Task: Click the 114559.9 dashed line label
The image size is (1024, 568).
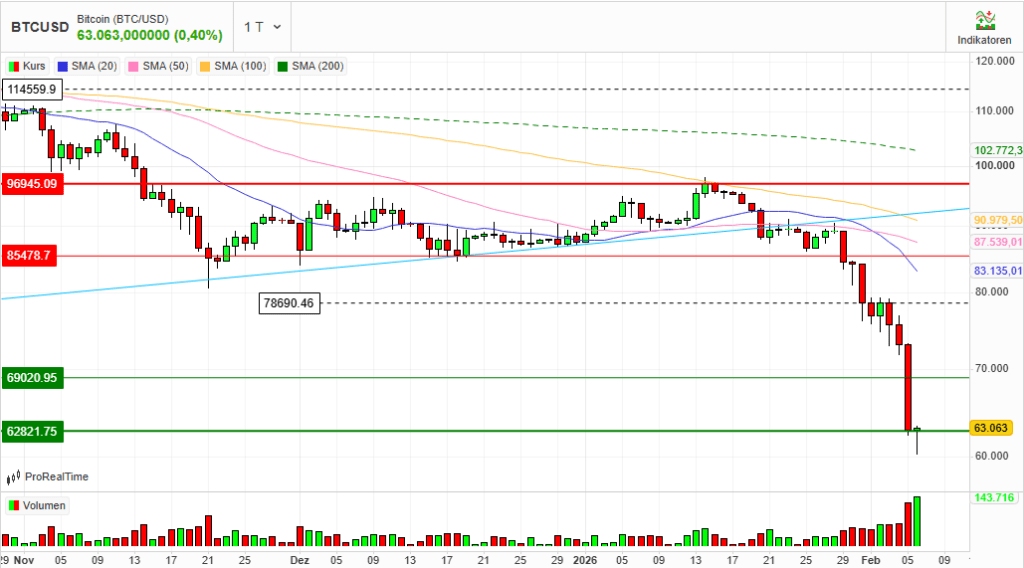Action: click(x=32, y=89)
